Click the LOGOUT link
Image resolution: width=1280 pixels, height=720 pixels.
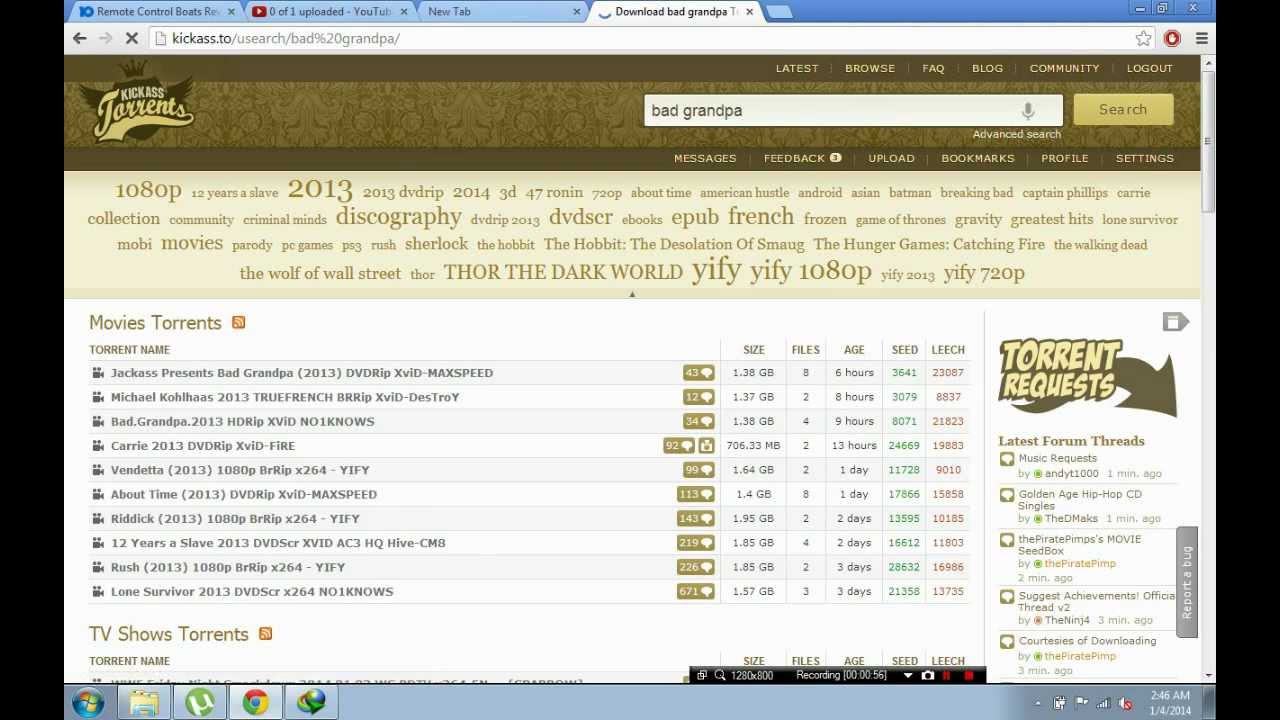(x=1150, y=68)
